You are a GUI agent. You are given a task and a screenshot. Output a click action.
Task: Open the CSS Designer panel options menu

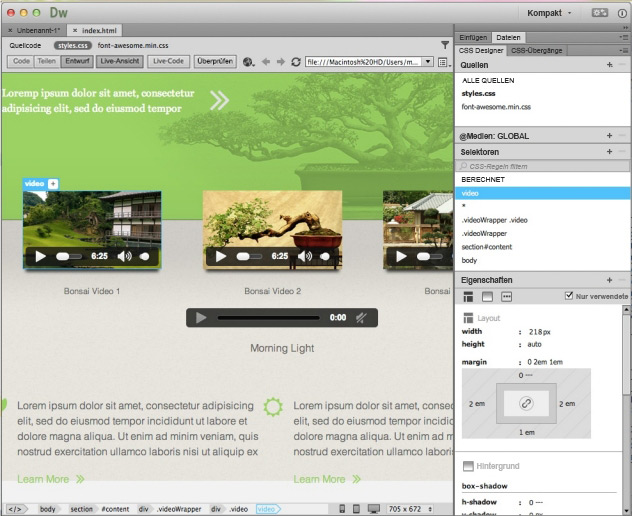tap(624, 50)
